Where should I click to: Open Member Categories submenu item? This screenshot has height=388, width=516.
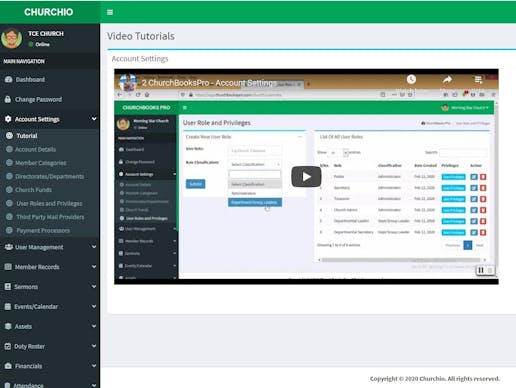(41, 163)
